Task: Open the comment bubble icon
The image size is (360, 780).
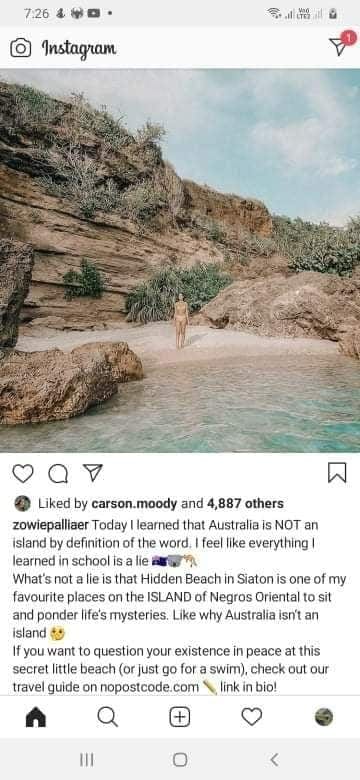Action: click(x=58, y=474)
